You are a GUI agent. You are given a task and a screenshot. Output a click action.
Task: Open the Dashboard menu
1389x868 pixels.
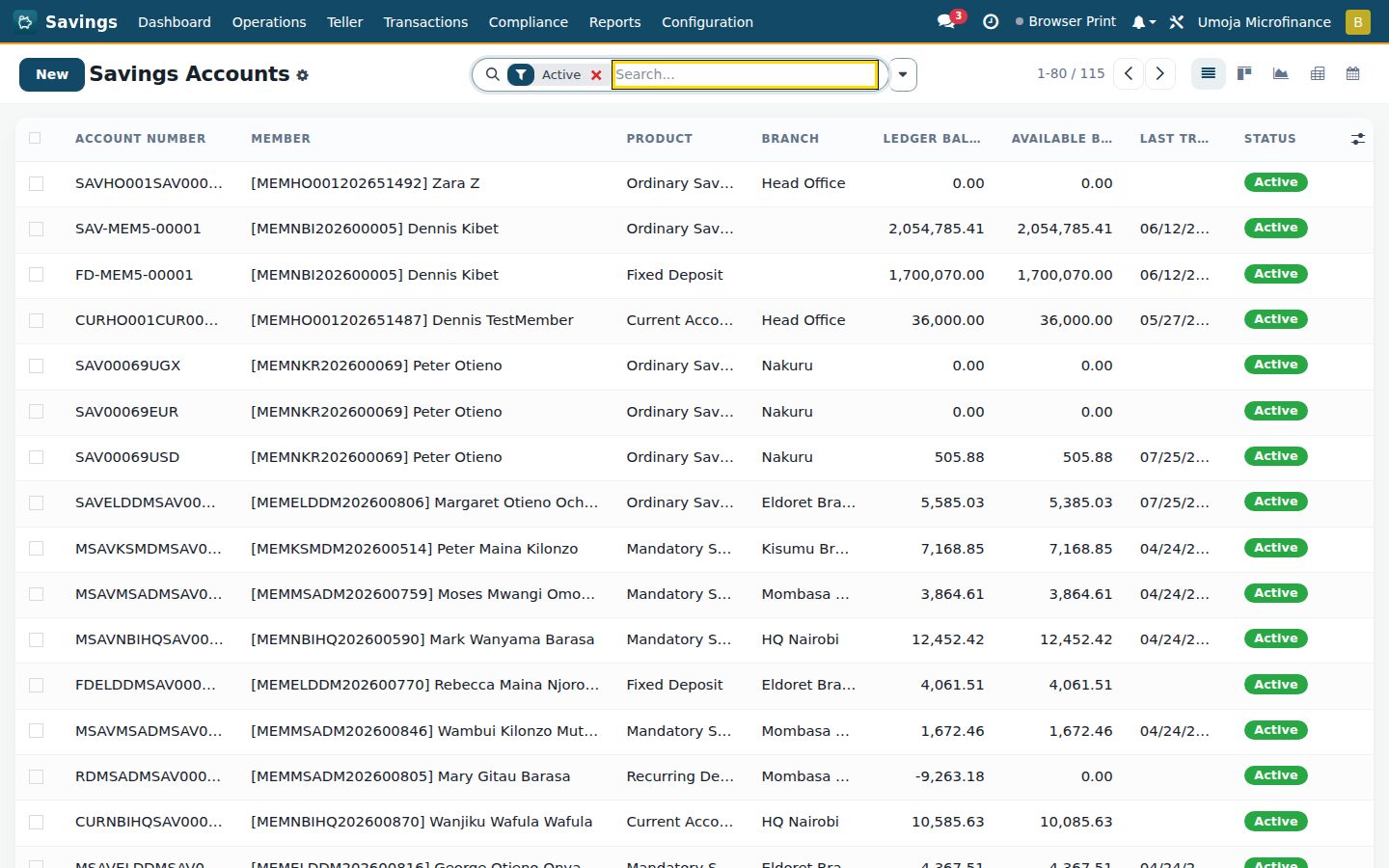coord(175,21)
